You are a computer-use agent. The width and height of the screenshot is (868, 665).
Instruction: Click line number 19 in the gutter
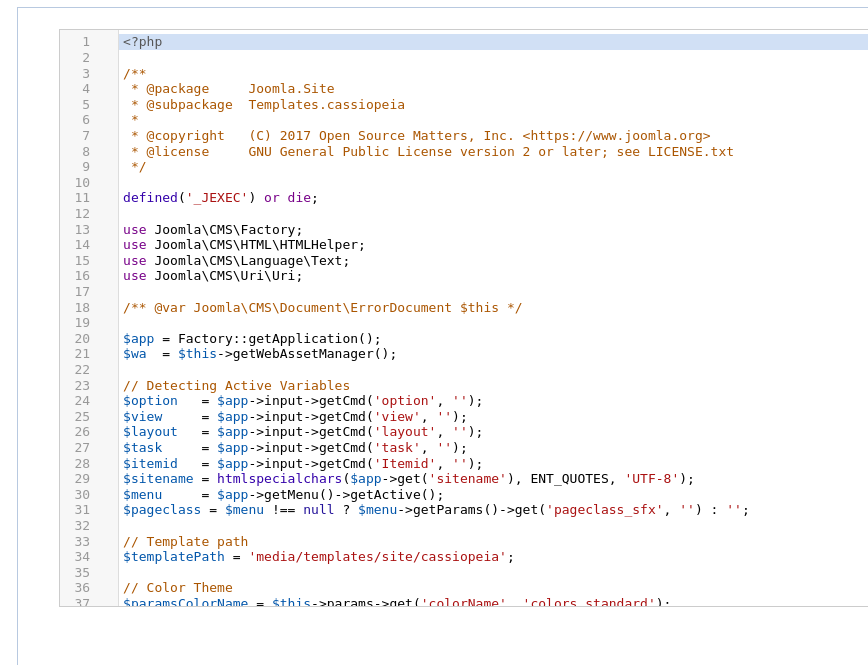pos(82,323)
